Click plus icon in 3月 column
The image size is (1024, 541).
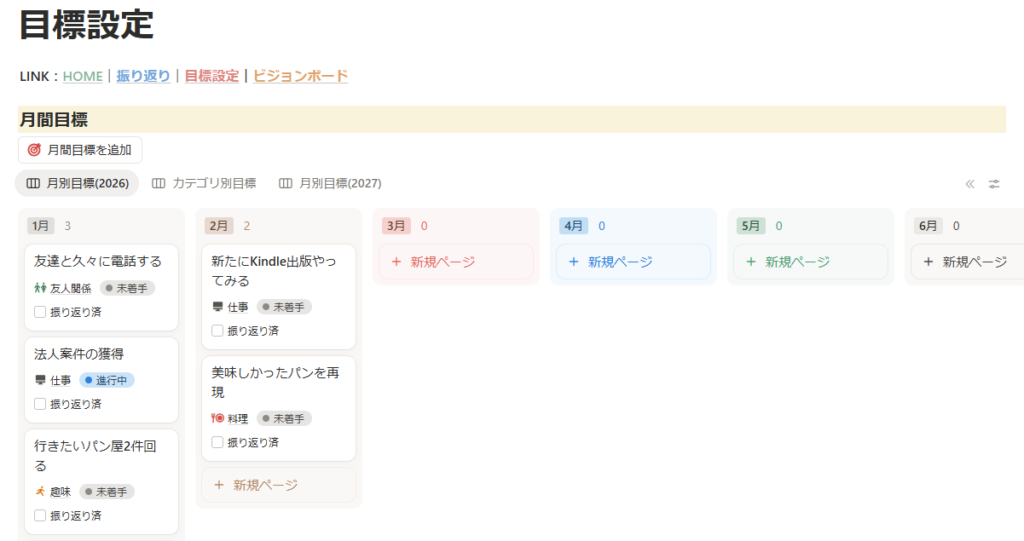click(396, 262)
